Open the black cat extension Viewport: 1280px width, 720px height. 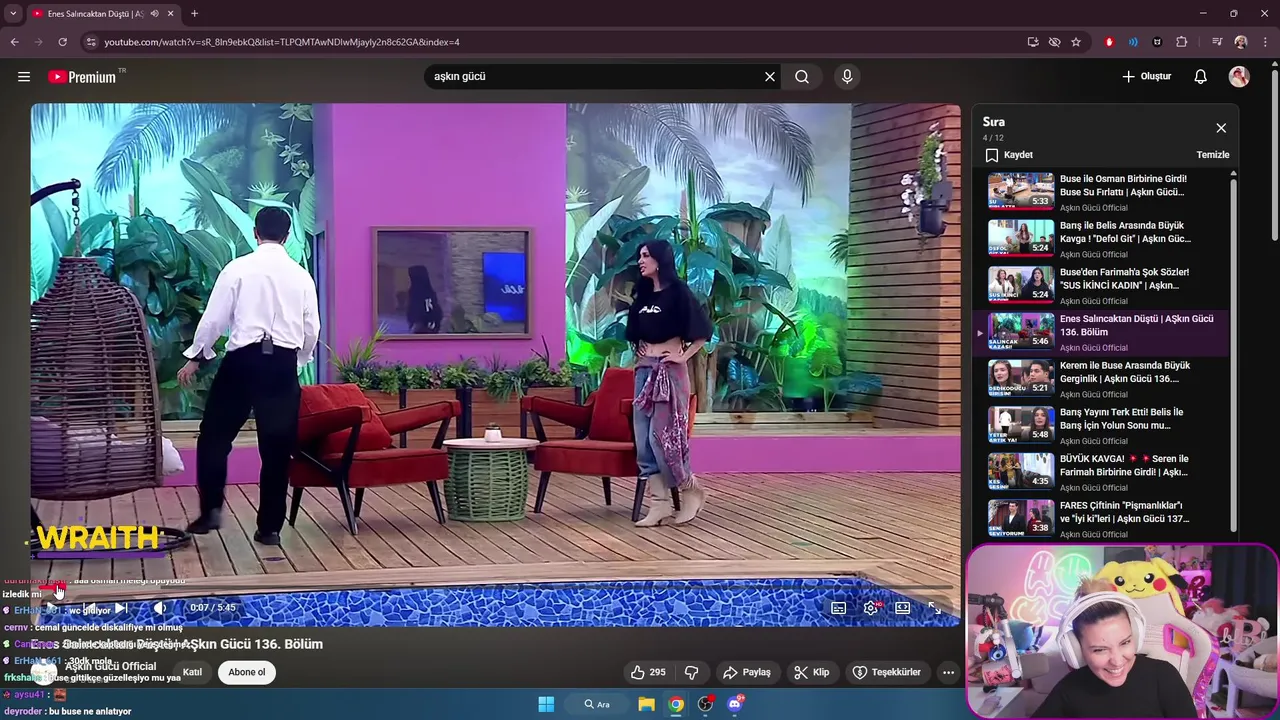coord(1157,42)
